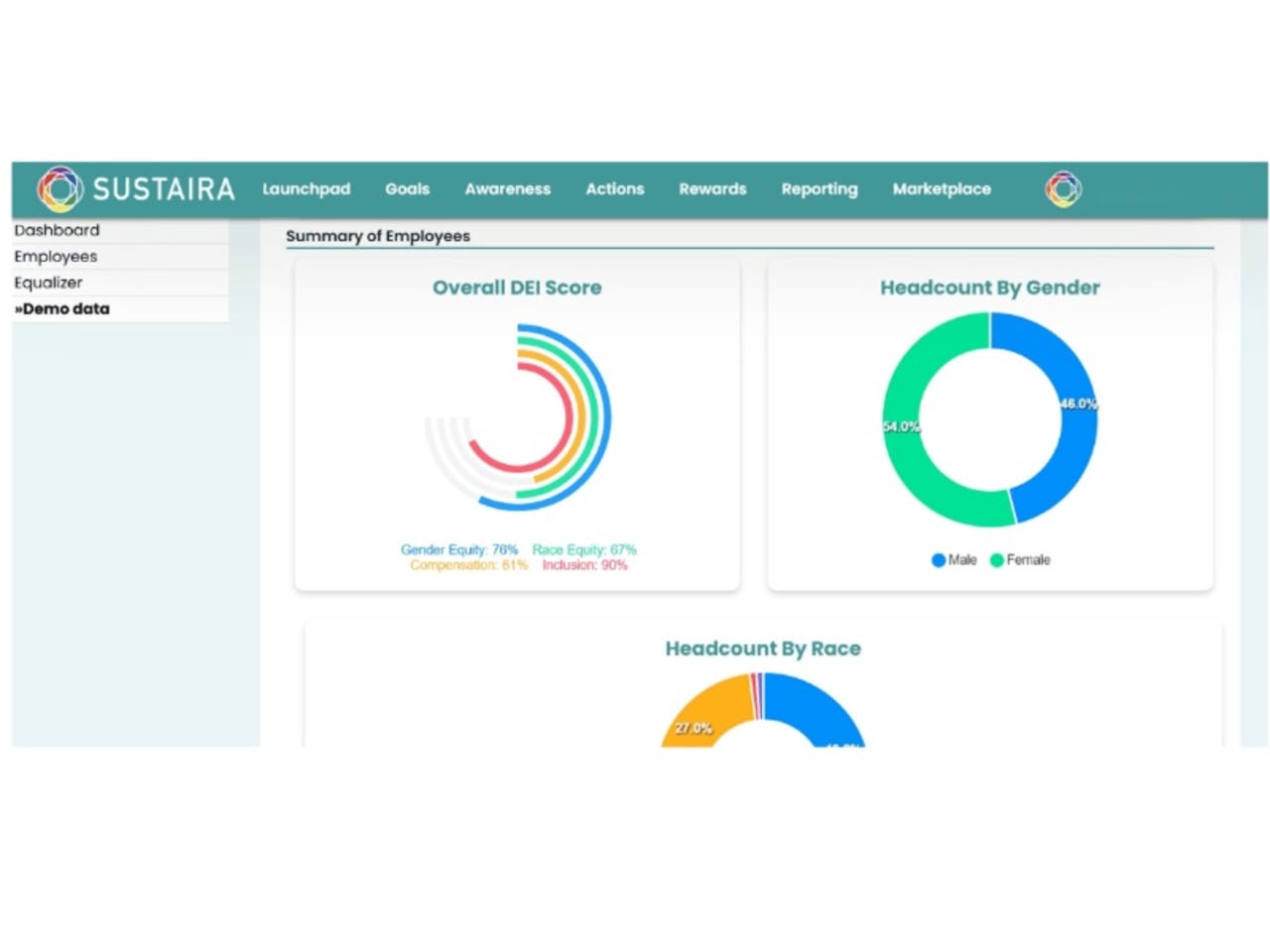Image resolution: width=1270 pixels, height=952 pixels.
Task: Click the Compensation: 61% label
Action: click(468, 565)
